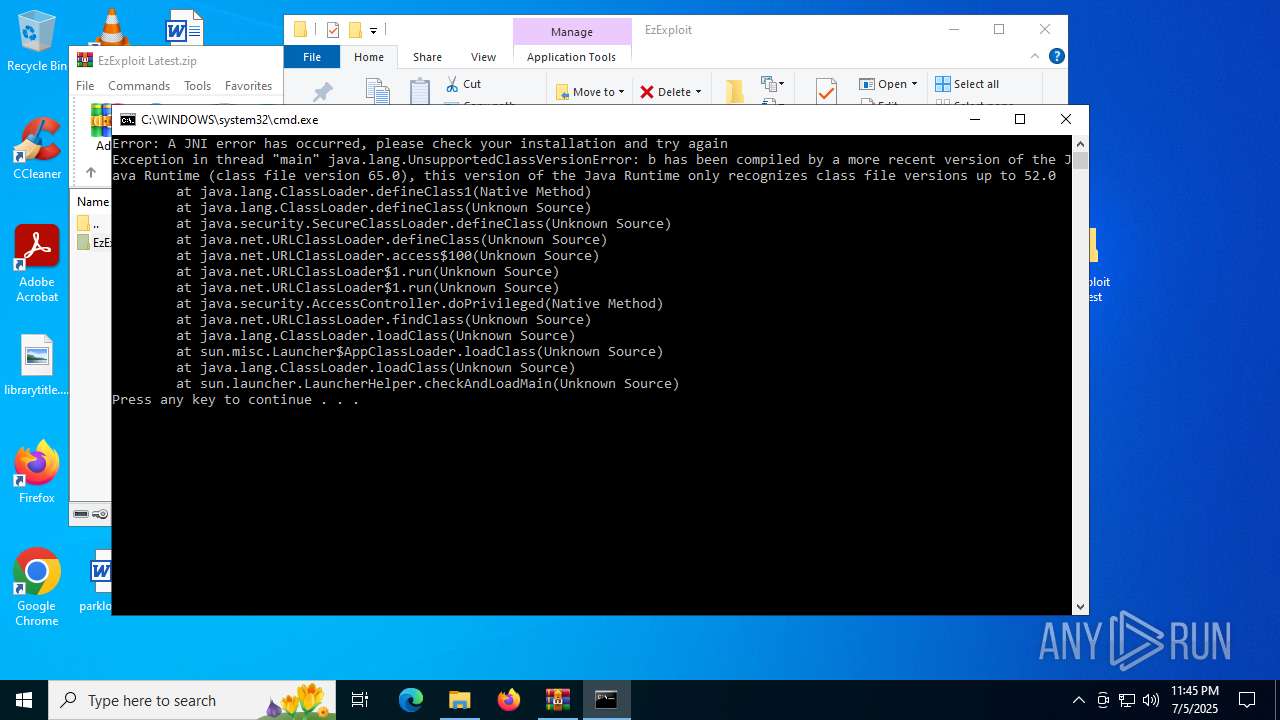
Task: Click WinRAR Name column header
Action: (93, 201)
